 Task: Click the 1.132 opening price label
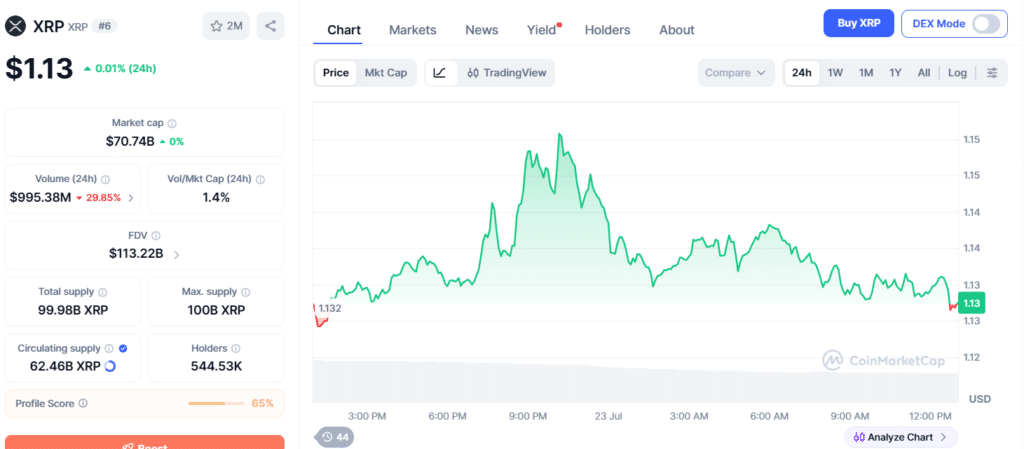coord(329,308)
